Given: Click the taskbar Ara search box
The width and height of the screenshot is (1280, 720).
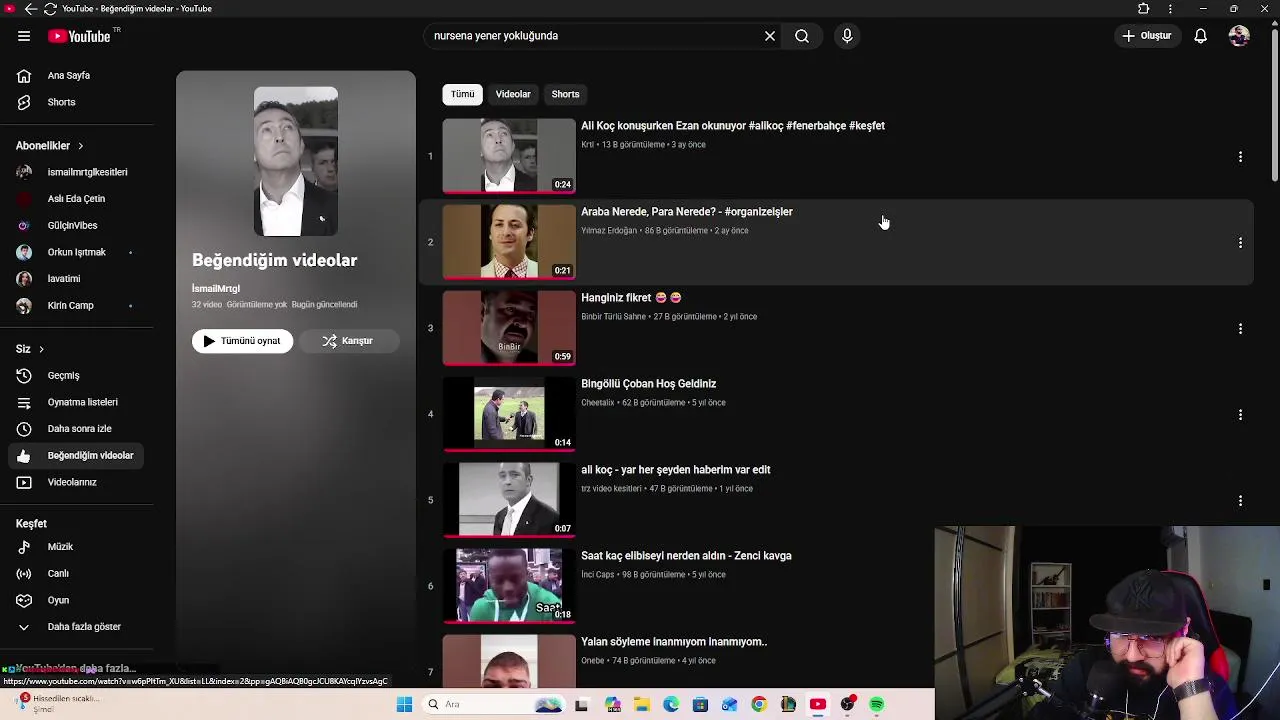Looking at the screenshot, I should 494,705.
